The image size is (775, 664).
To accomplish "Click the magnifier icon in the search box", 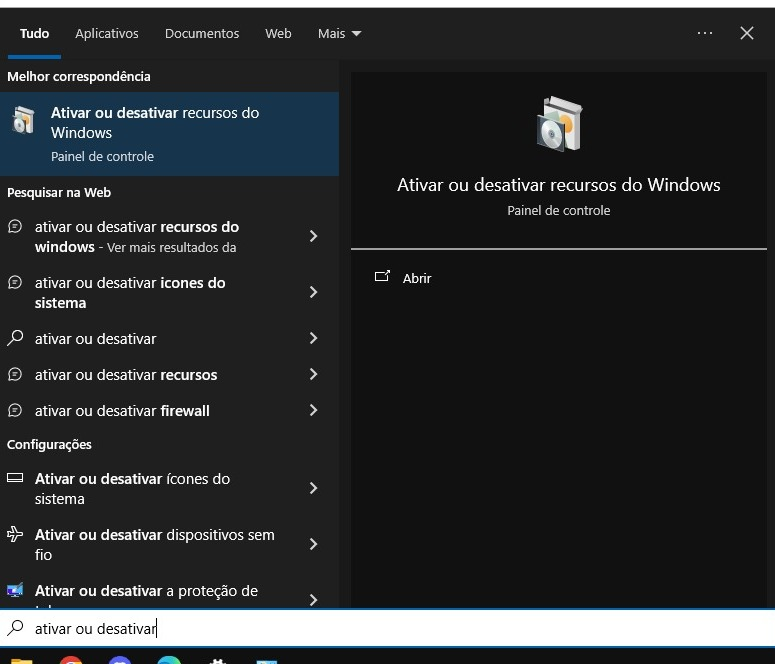I will click(15, 628).
